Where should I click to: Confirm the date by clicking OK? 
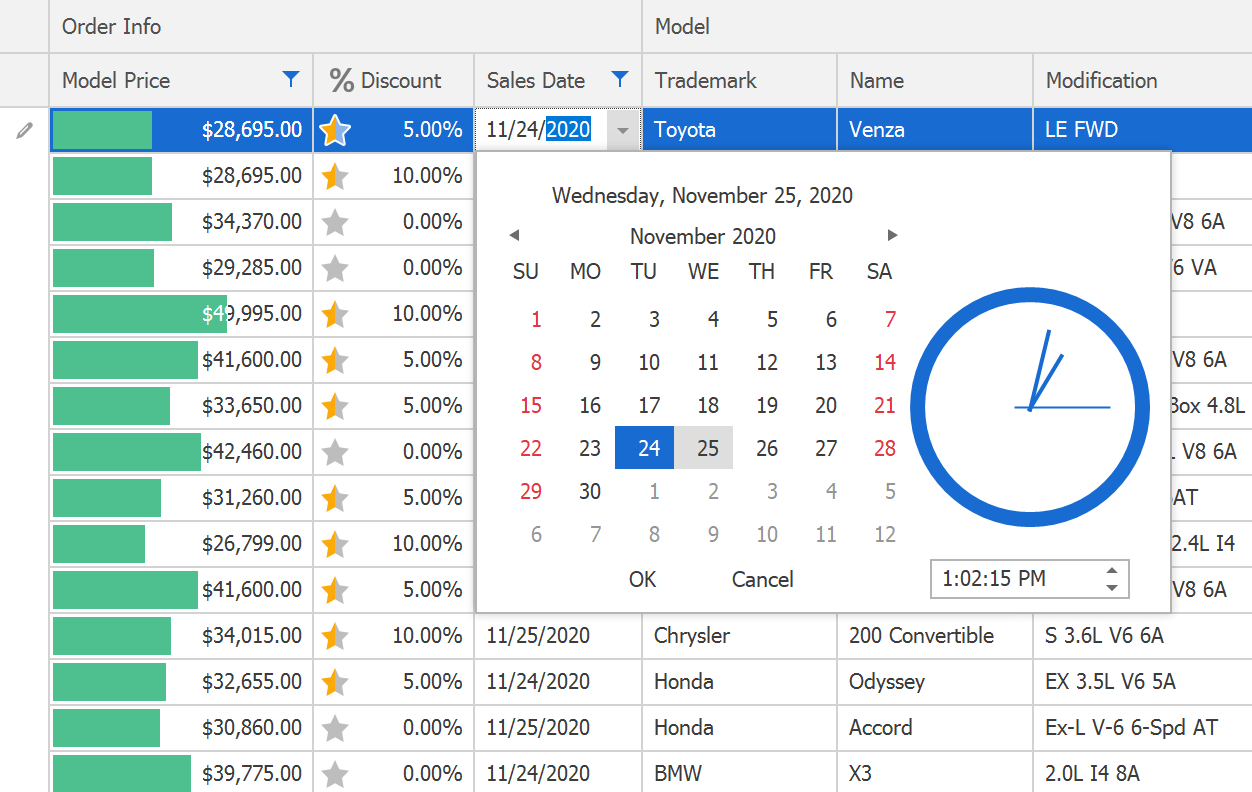642,579
